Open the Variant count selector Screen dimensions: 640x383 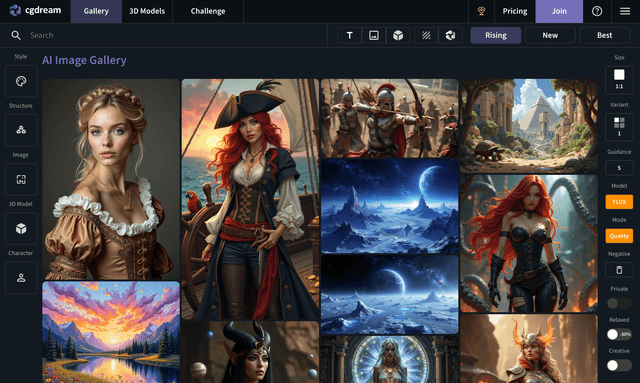click(619, 127)
